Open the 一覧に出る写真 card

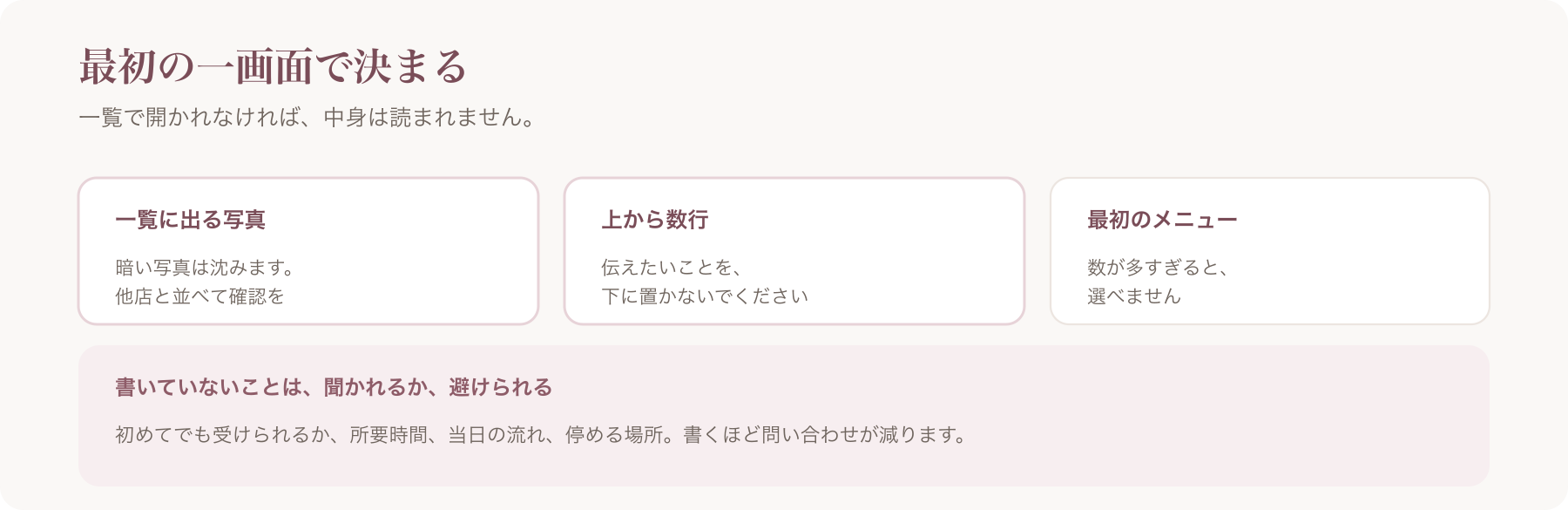tap(308, 251)
